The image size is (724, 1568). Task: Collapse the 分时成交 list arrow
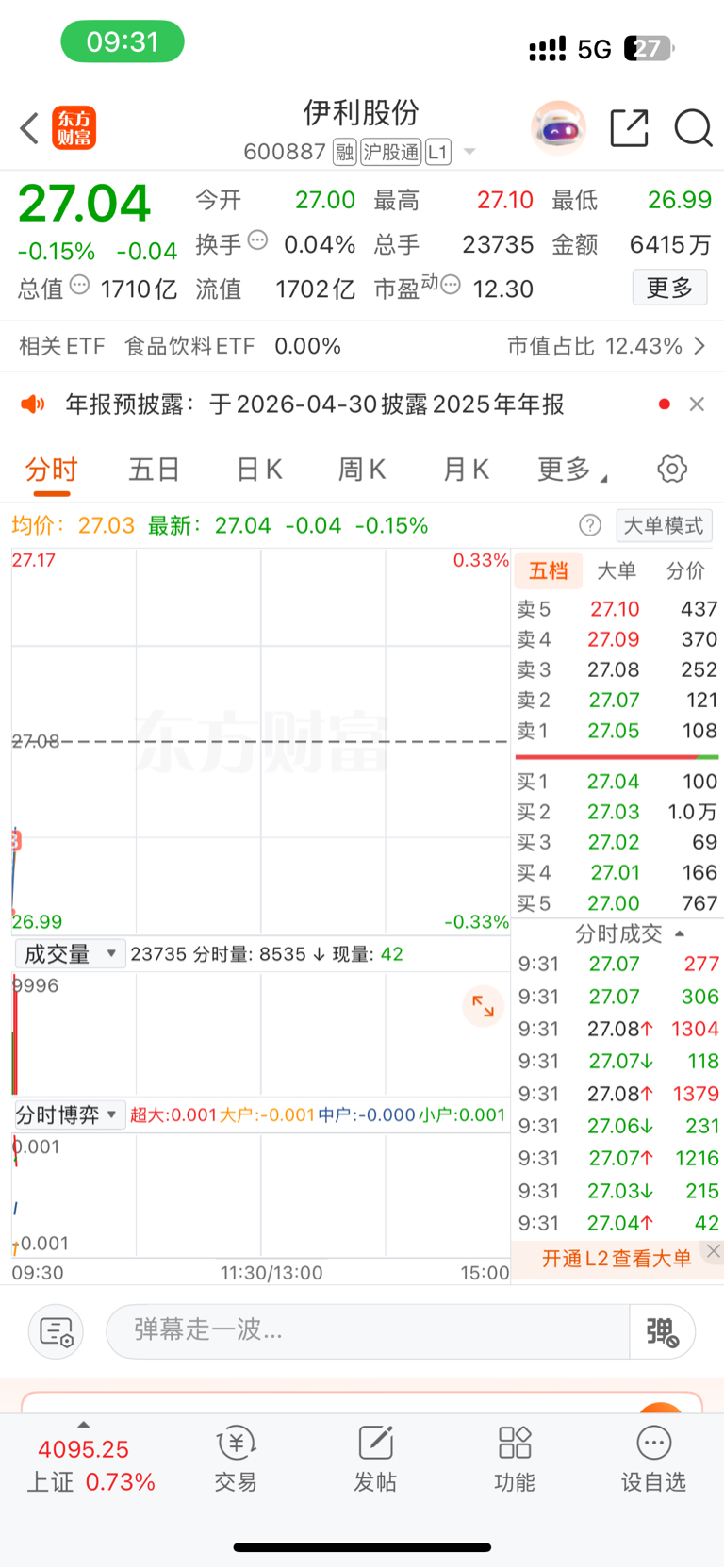[x=680, y=933]
